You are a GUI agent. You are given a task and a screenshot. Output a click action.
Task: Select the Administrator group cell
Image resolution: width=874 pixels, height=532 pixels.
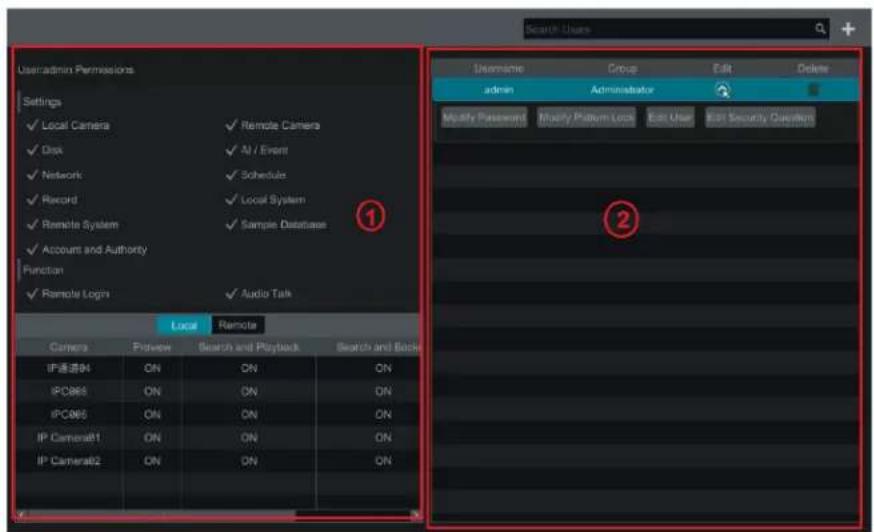pos(622,90)
